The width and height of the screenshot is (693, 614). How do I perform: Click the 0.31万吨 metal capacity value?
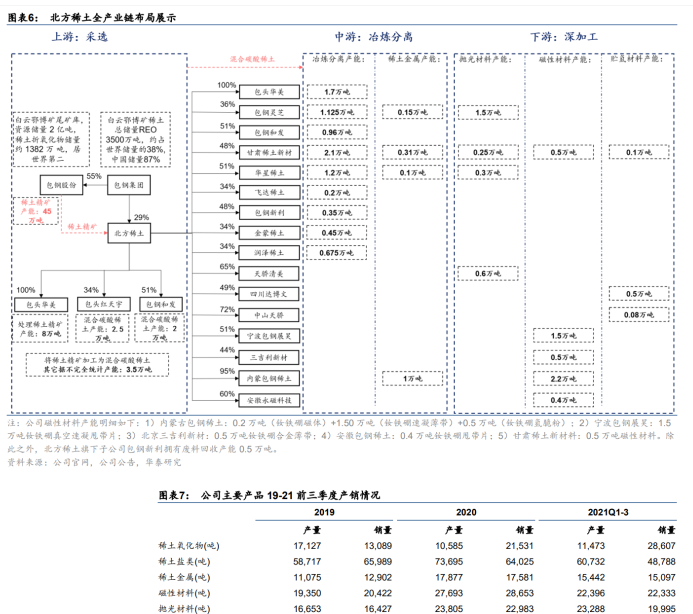click(x=412, y=153)
